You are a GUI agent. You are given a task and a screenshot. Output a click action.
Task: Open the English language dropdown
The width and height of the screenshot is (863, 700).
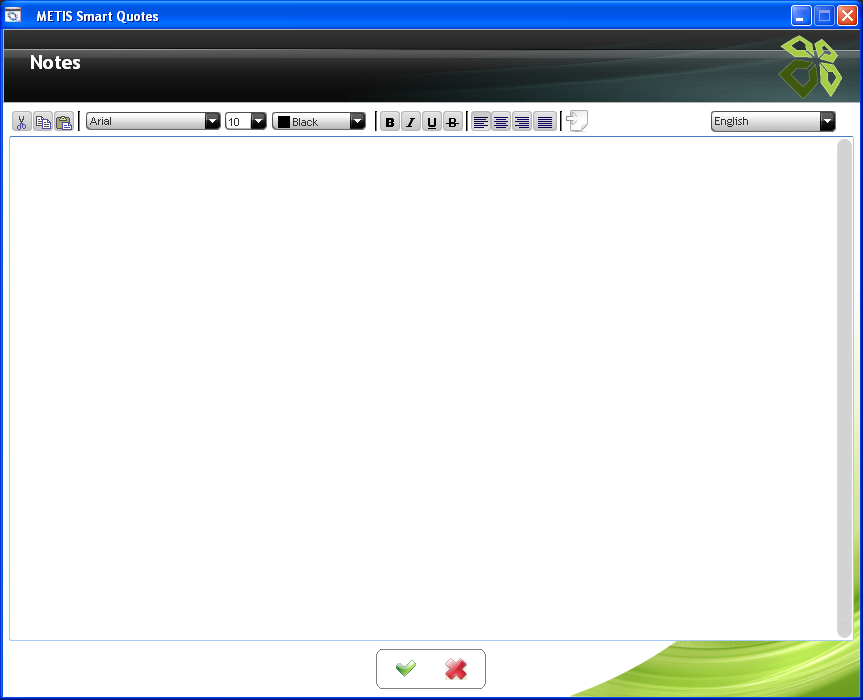point(772,121)
